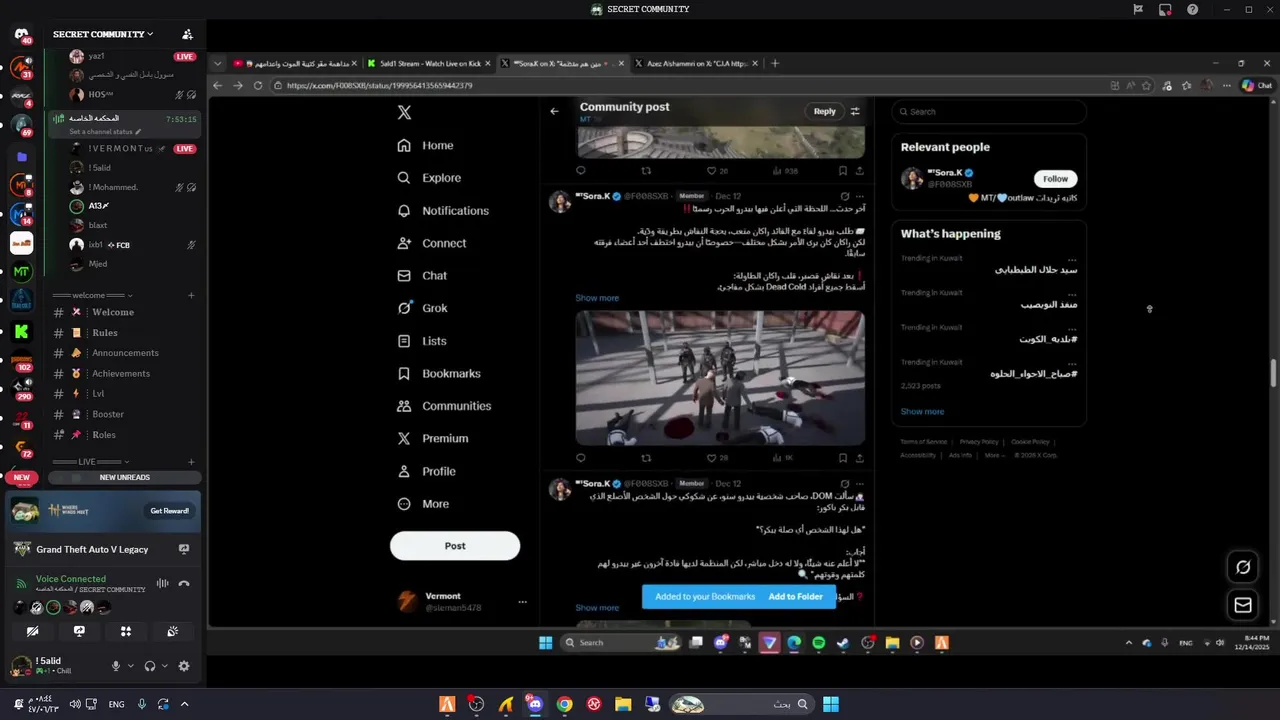Click Add to Folder in bookmark toast

(x=796, y=597)
